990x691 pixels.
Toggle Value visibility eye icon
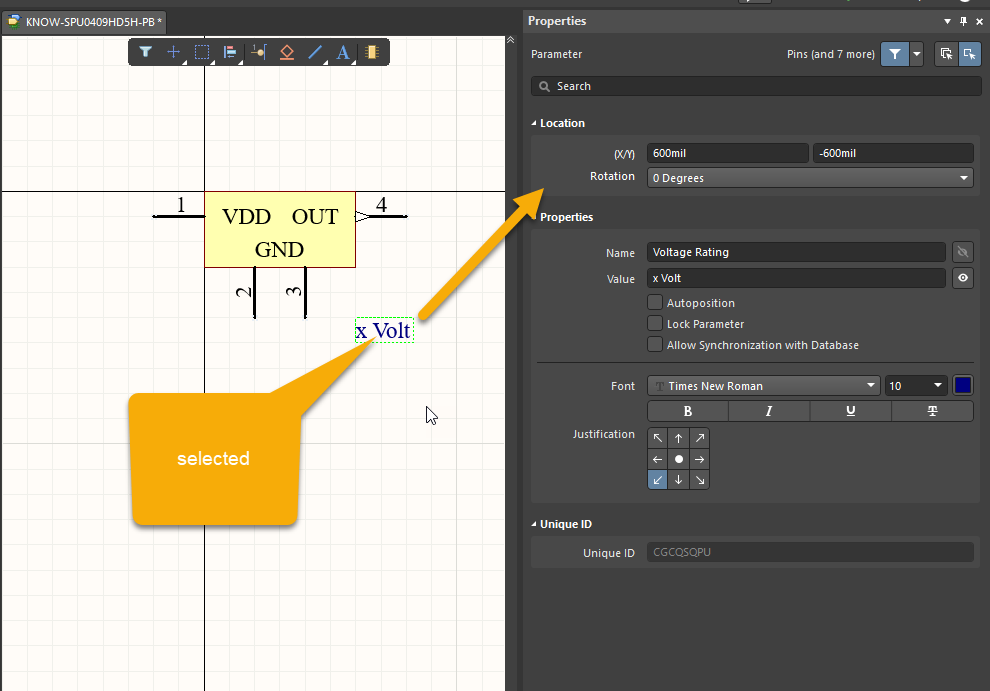(x=962, y=278)
